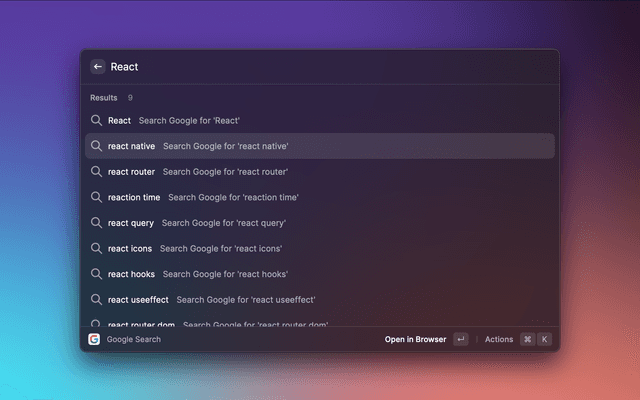Open the 'react icons' suggestion
640x400 pixels.
click(x=320, y=248)
